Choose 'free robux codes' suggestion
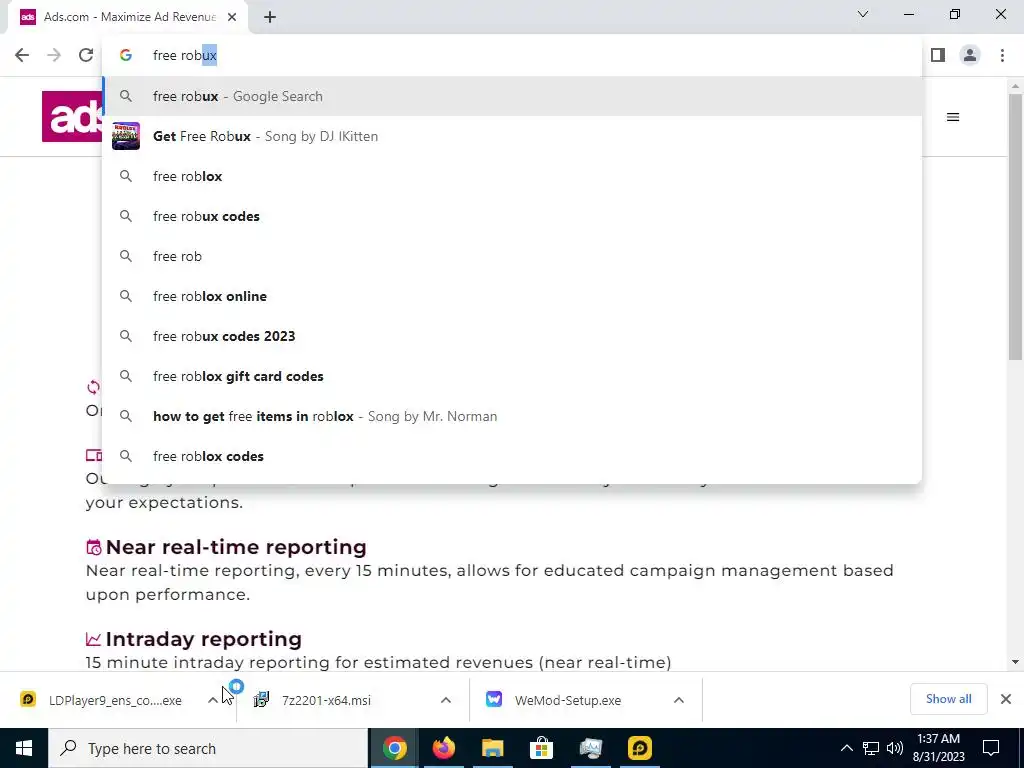1024x768 pixels. (513, 216)
